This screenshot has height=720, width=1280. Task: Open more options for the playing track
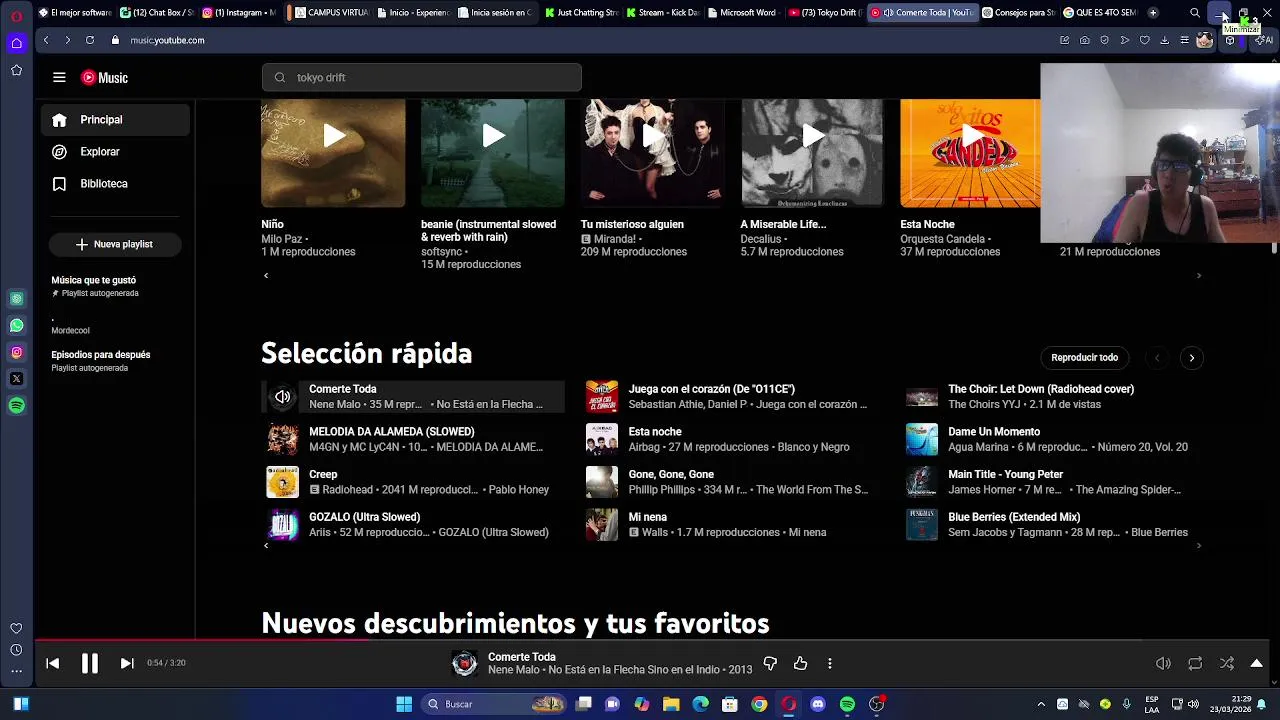click(829, 663)
